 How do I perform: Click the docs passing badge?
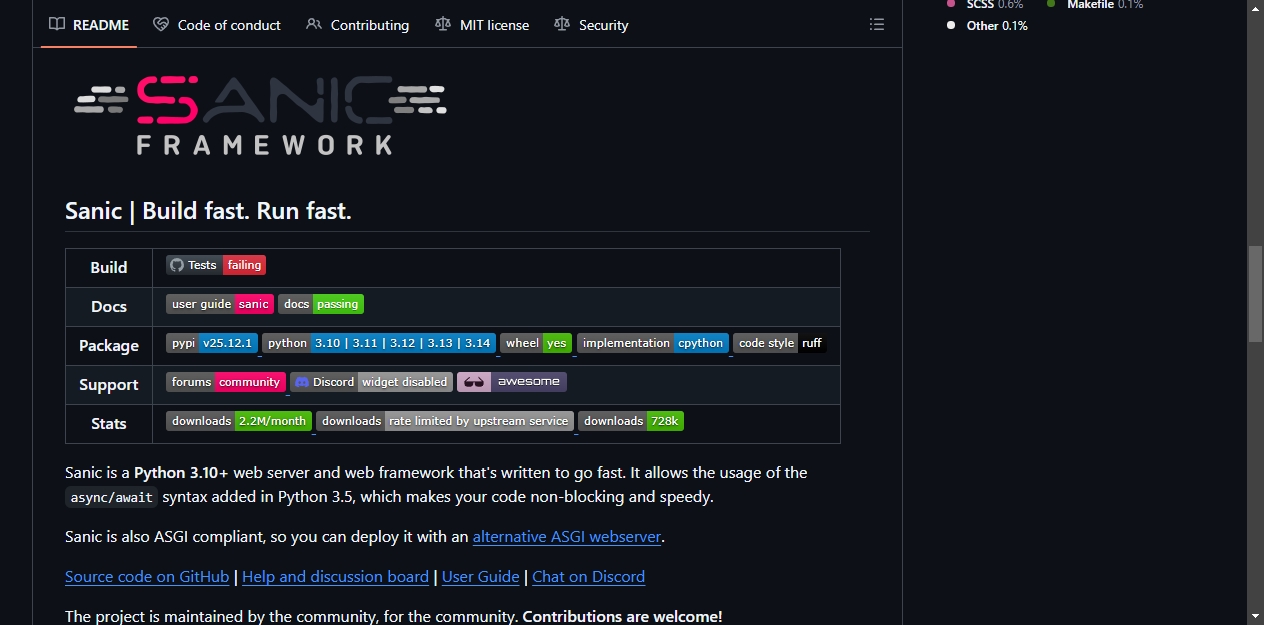click(x=321, y=304)
